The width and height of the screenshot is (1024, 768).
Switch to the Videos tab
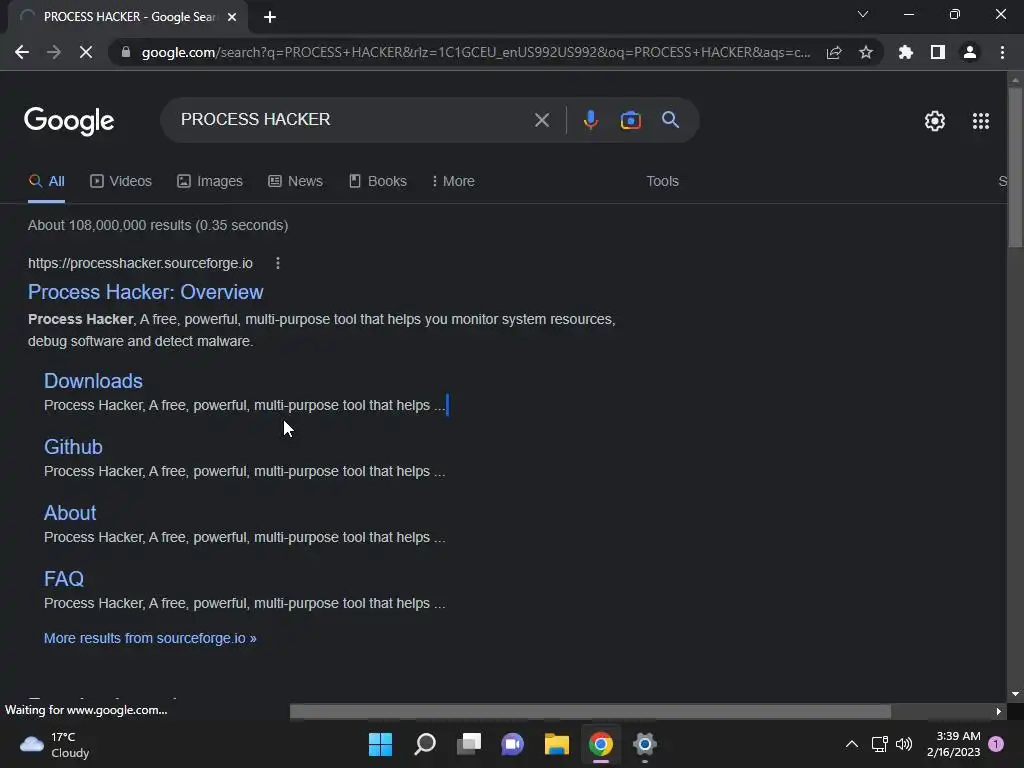click(121, 181)
